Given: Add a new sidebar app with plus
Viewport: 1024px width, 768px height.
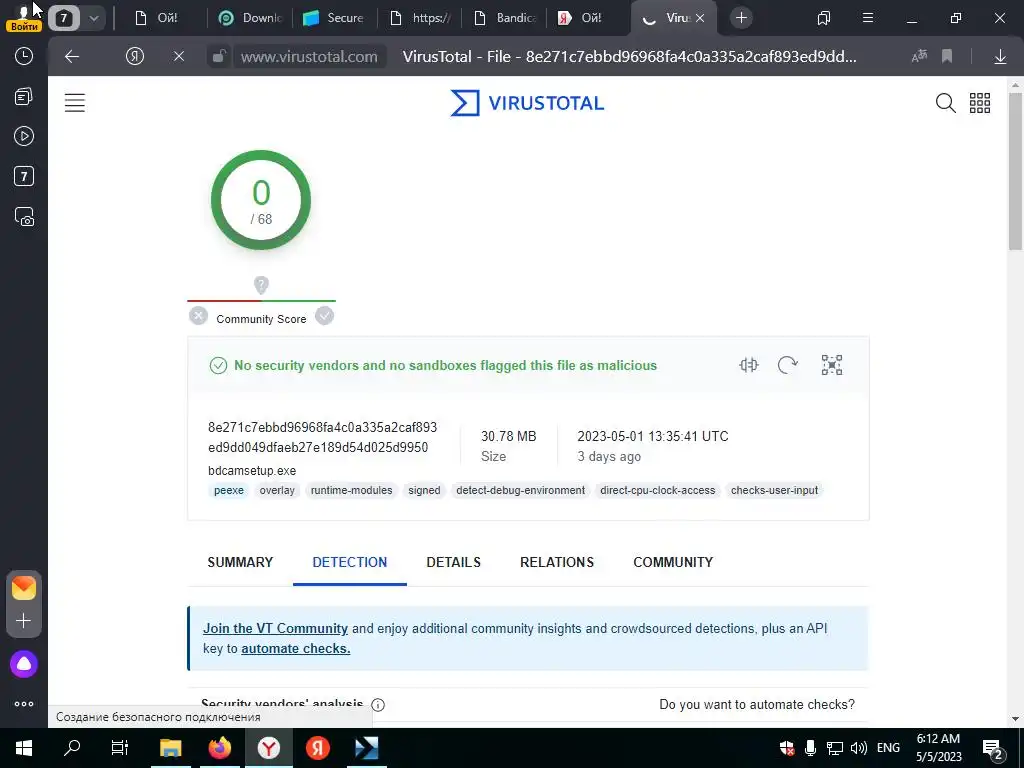Looking at the screenshot, I should [x=24, y=620].
